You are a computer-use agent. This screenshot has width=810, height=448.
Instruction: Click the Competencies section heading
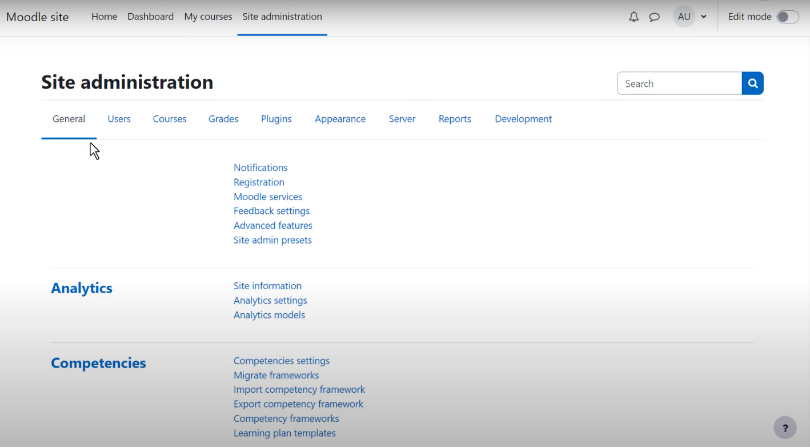tap(98, 363)
